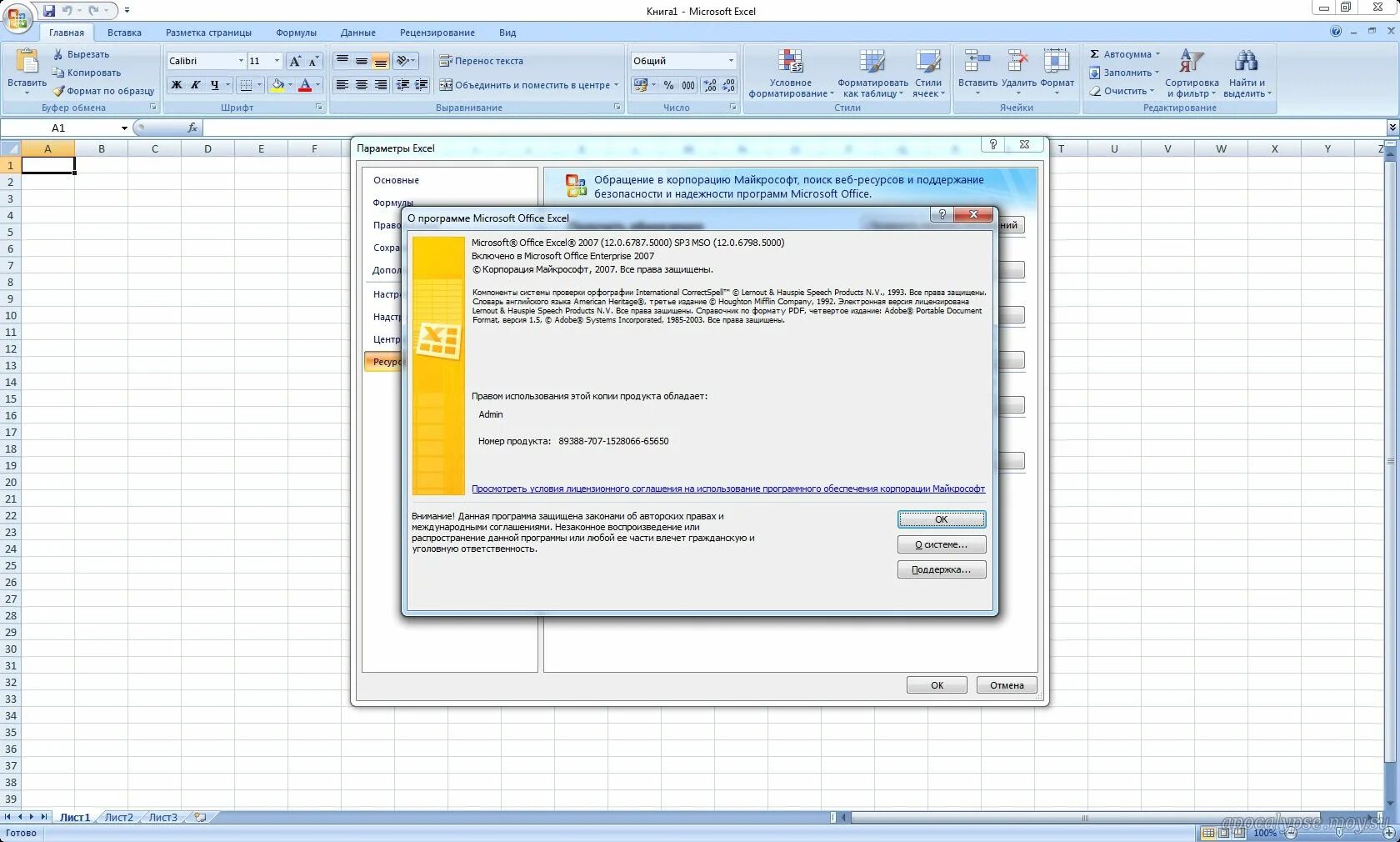Open Стили ячеек cell styles

click(x=927, y=73)
